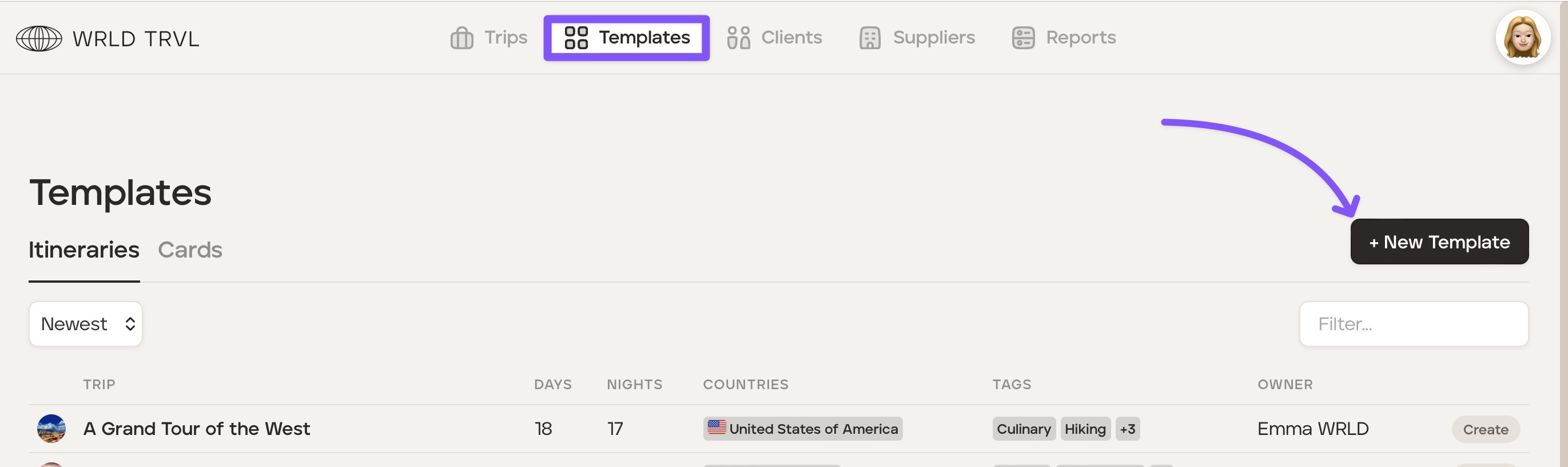Click the Templates grid icon
1568x467 pixels.
575,38
